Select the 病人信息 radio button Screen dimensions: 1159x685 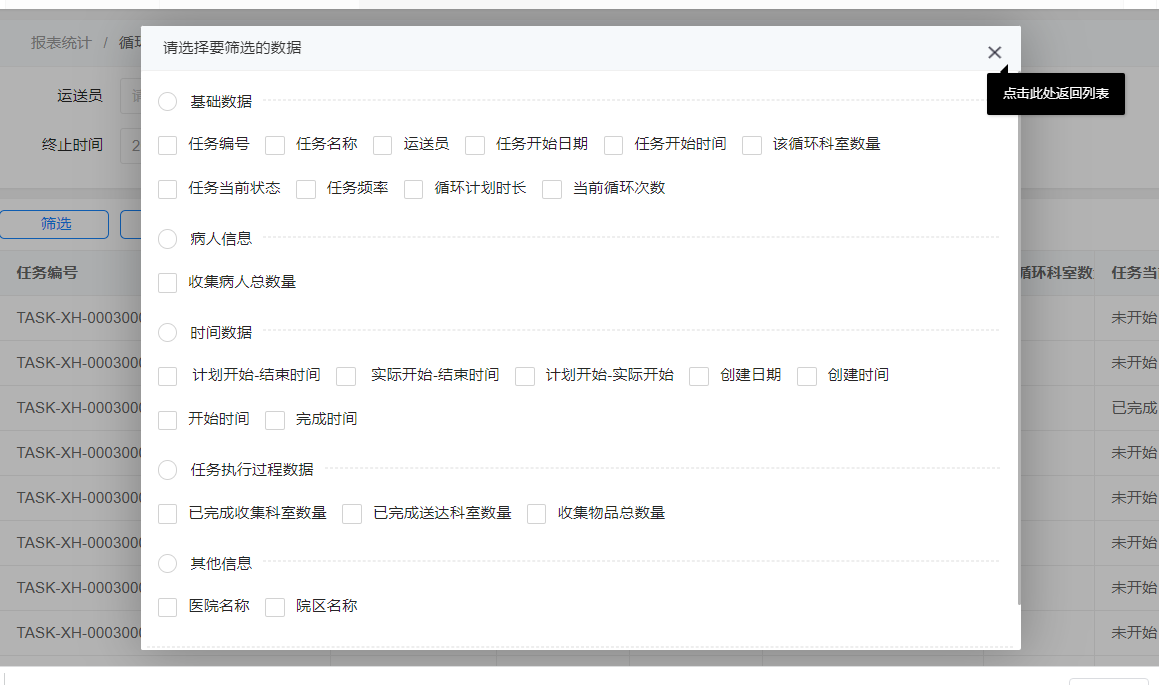pos(167,238)
